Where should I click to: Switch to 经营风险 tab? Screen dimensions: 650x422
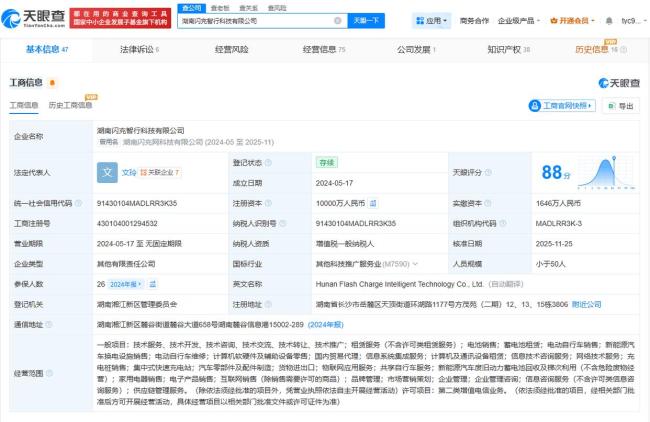(x=231, y=50)
